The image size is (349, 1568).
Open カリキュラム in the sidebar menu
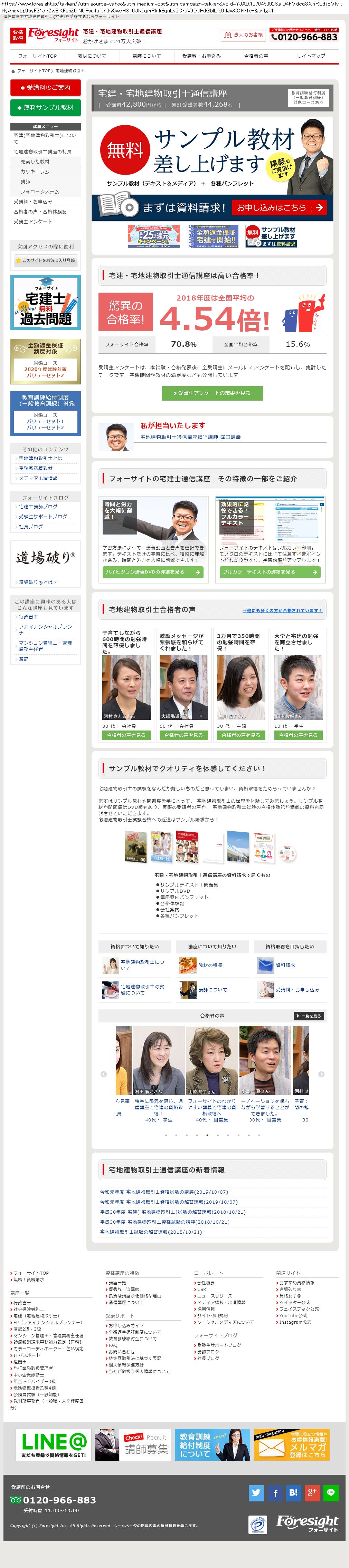35,171
